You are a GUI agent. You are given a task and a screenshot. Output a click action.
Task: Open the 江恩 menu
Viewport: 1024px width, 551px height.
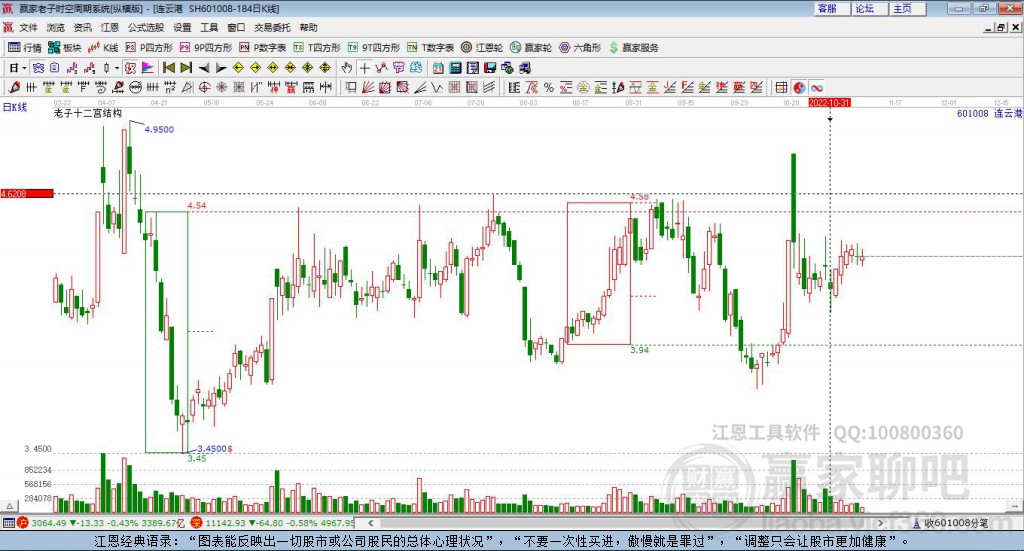[110, 27]
